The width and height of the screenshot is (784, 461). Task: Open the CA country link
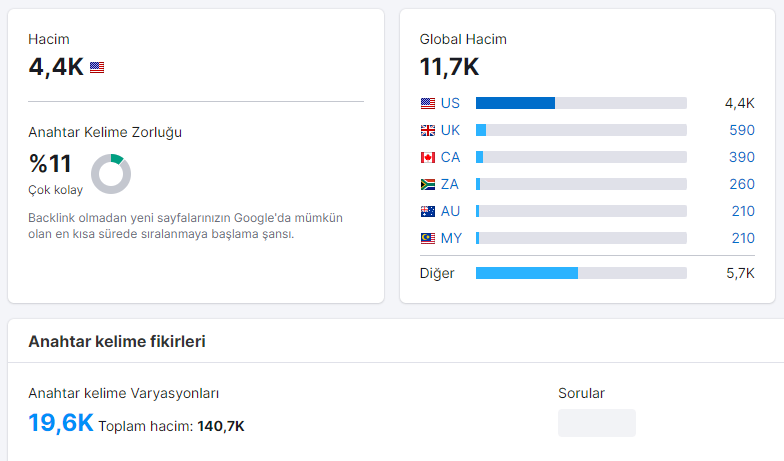pos(450,158)
